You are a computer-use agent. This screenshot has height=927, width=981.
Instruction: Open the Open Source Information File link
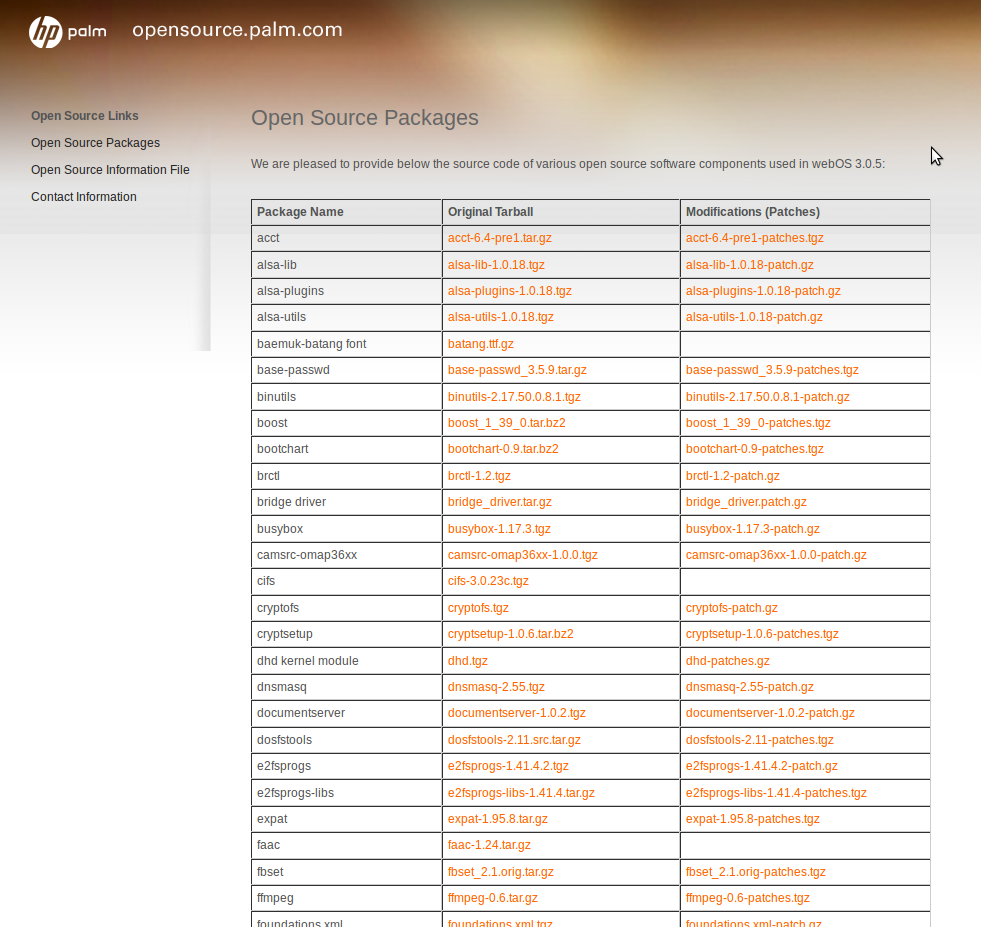point(110,170)
